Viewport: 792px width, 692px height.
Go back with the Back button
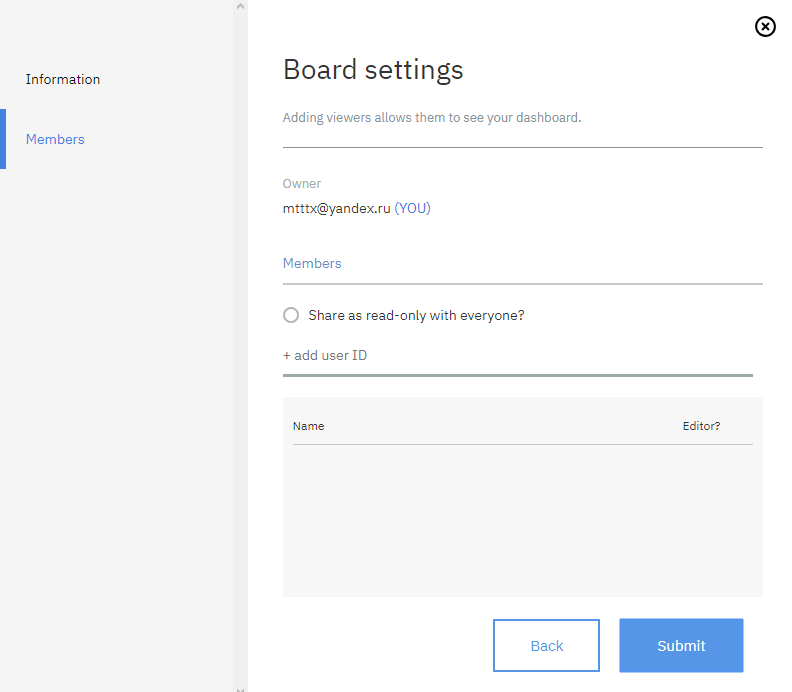[x=546, y=646]
